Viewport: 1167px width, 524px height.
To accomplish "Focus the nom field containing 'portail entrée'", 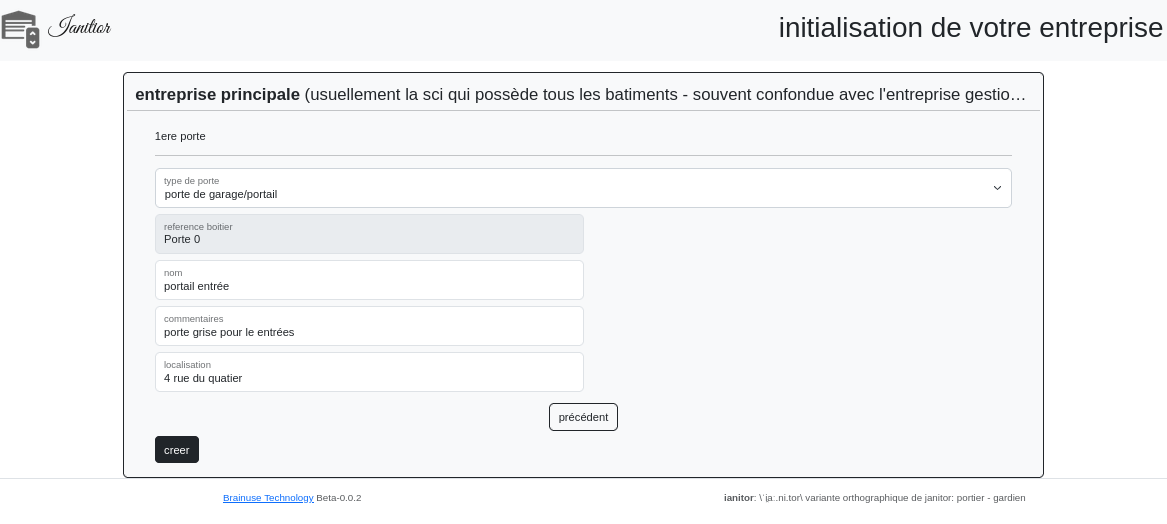I will point(369,280).
